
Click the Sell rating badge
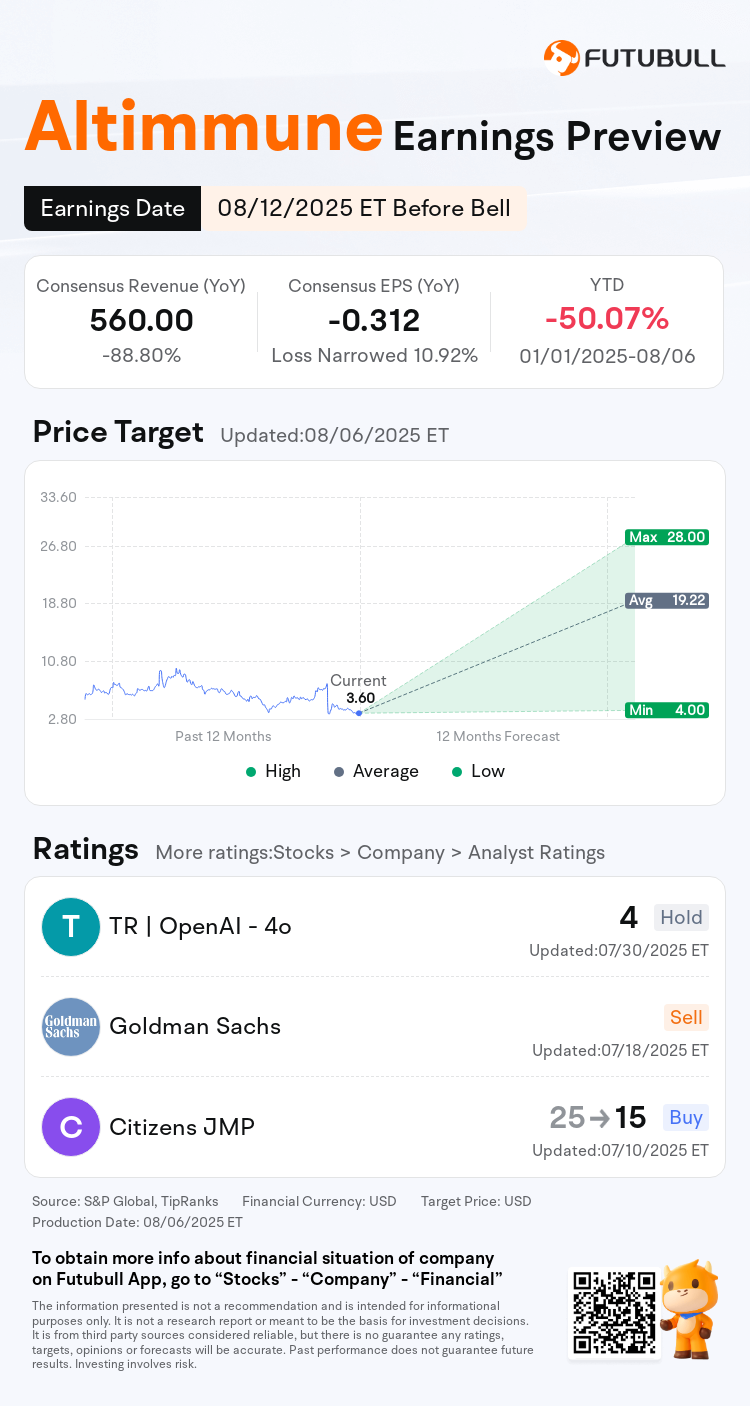coord(686,1017)
